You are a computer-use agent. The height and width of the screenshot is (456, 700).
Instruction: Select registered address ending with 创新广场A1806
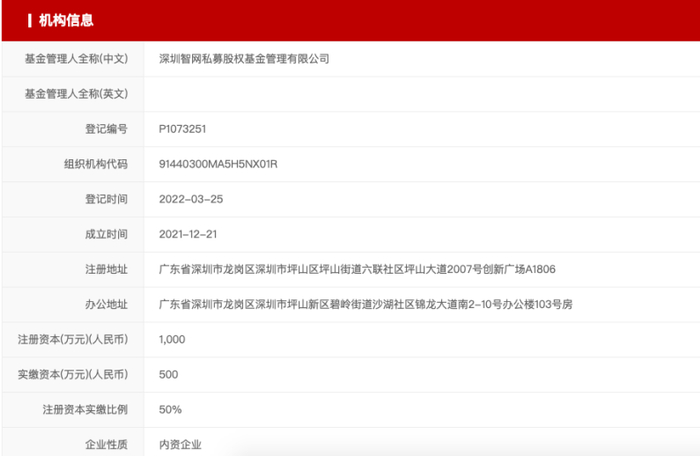click(357, 269)
